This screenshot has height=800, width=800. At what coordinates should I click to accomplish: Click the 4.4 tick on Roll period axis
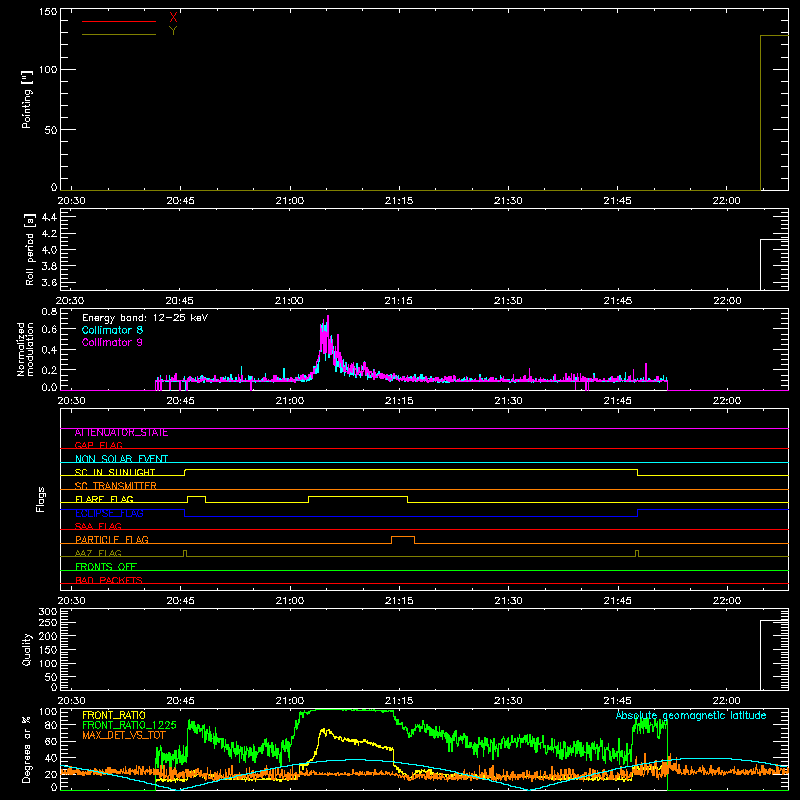coord(49,217)
